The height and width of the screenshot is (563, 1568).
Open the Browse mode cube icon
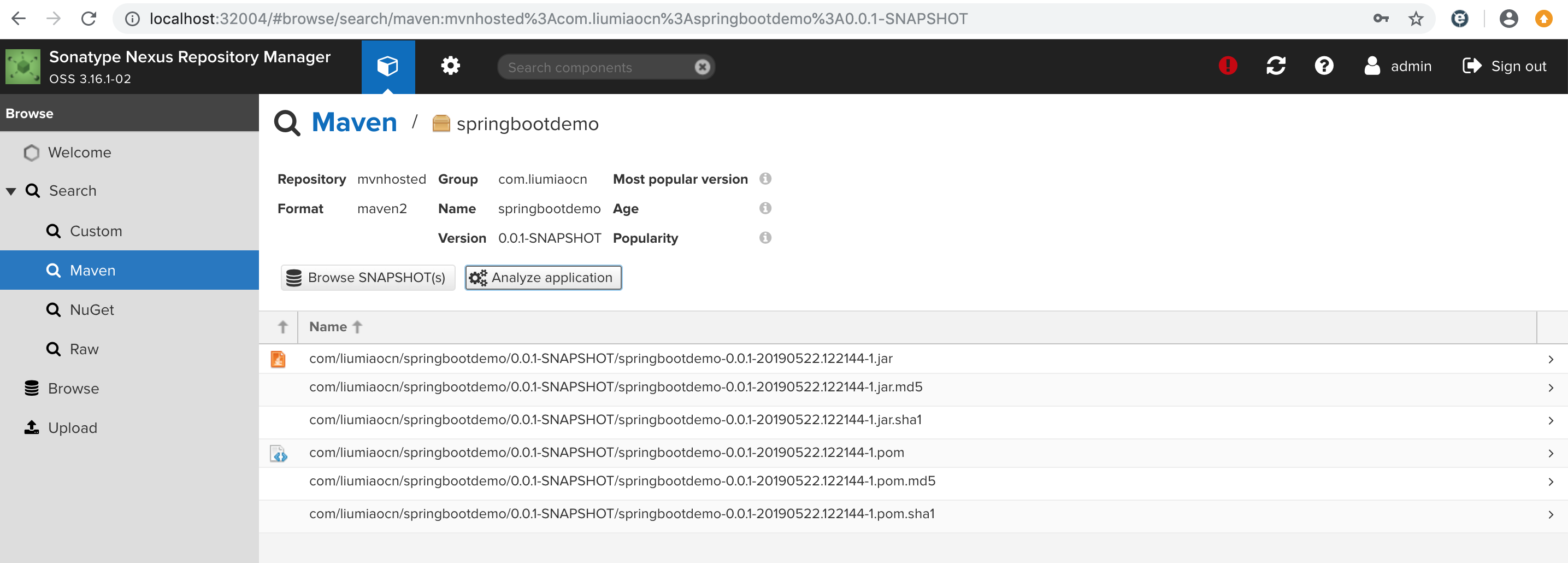click(388, 66)
